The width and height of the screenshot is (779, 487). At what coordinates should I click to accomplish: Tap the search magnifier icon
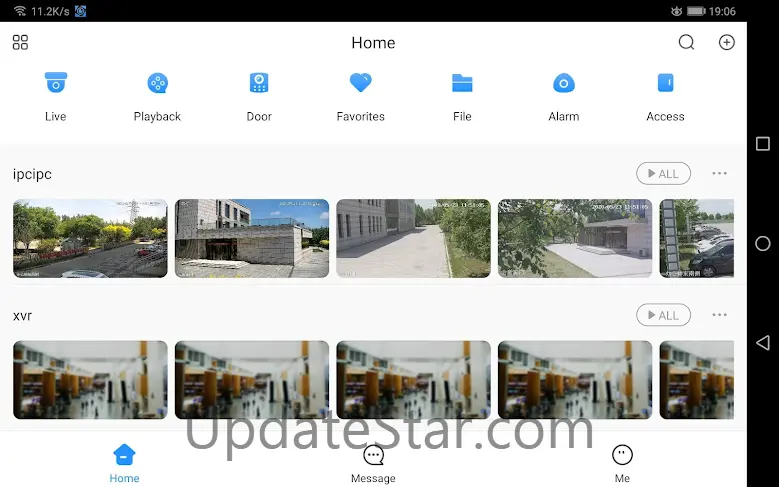coord(687,42)
